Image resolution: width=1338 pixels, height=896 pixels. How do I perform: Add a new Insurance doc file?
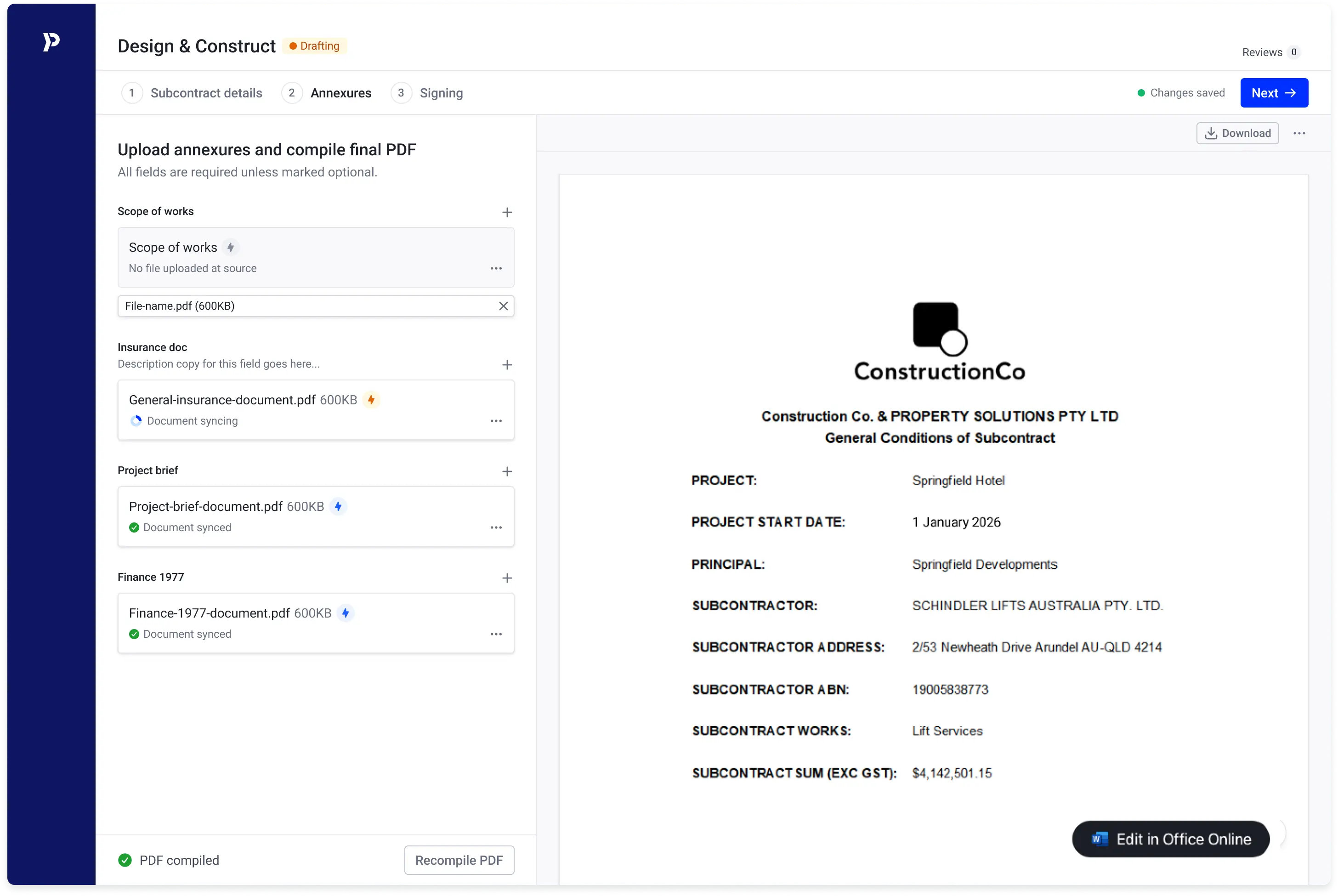point(507,365)
